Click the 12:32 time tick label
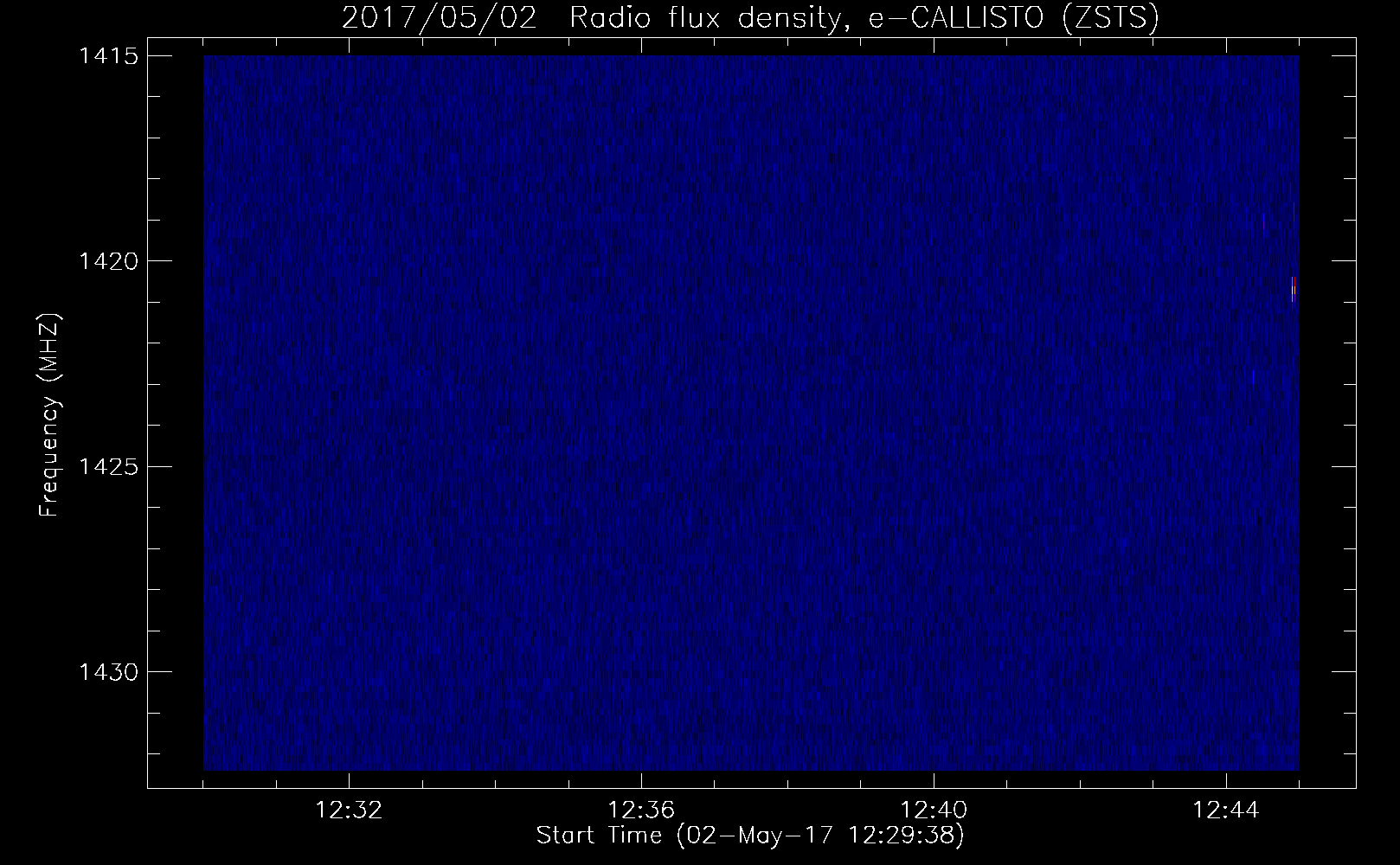The height and width of the screenshot is (865, 1400). [349, 811]
